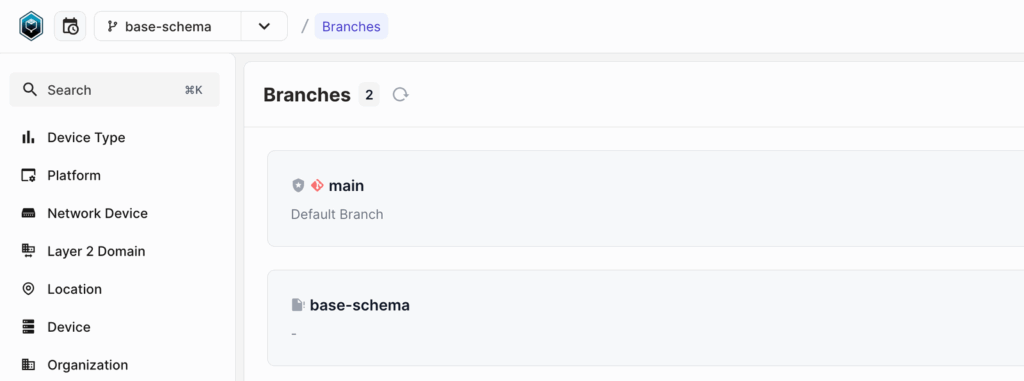Viewport: 1024px width, 381px height.
Task: Click the Layer 2 Domain icon
Action: [x=28, y=251]
